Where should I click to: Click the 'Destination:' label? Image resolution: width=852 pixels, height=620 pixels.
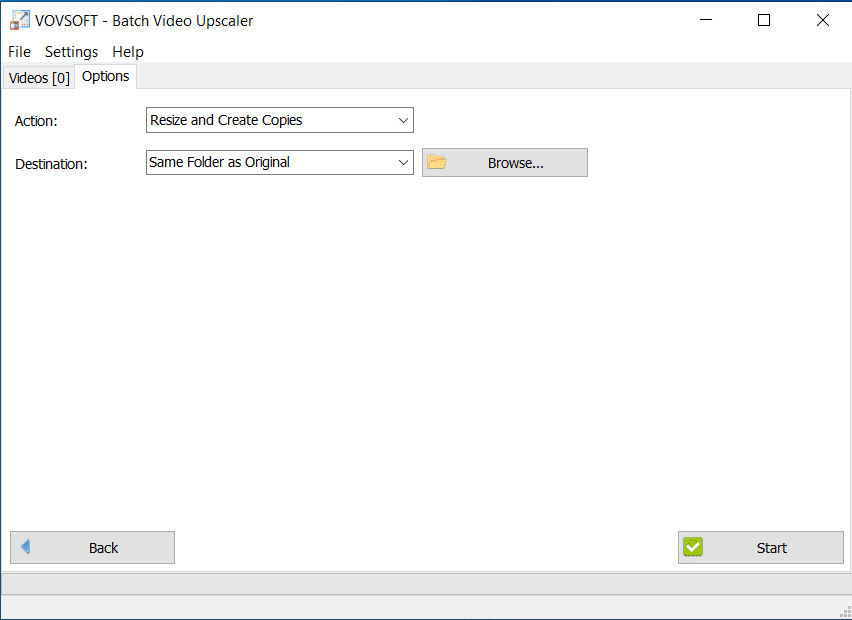tap(51, 164)
